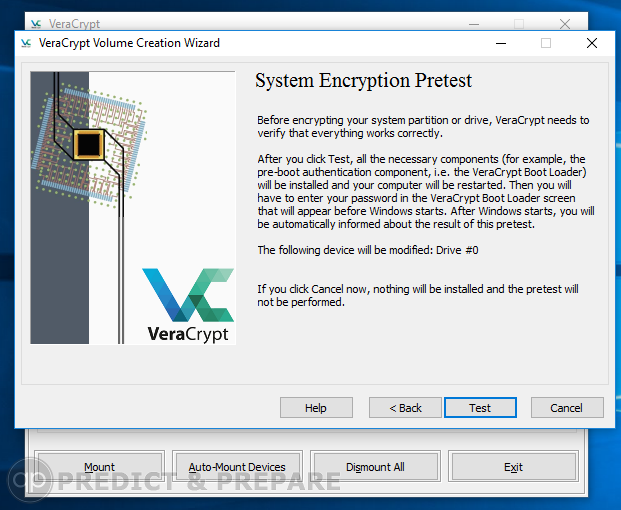Viewport: 621px width, 510px height.
Task: Click Dismount All in VeraCrypt main window
Action: 375,466
